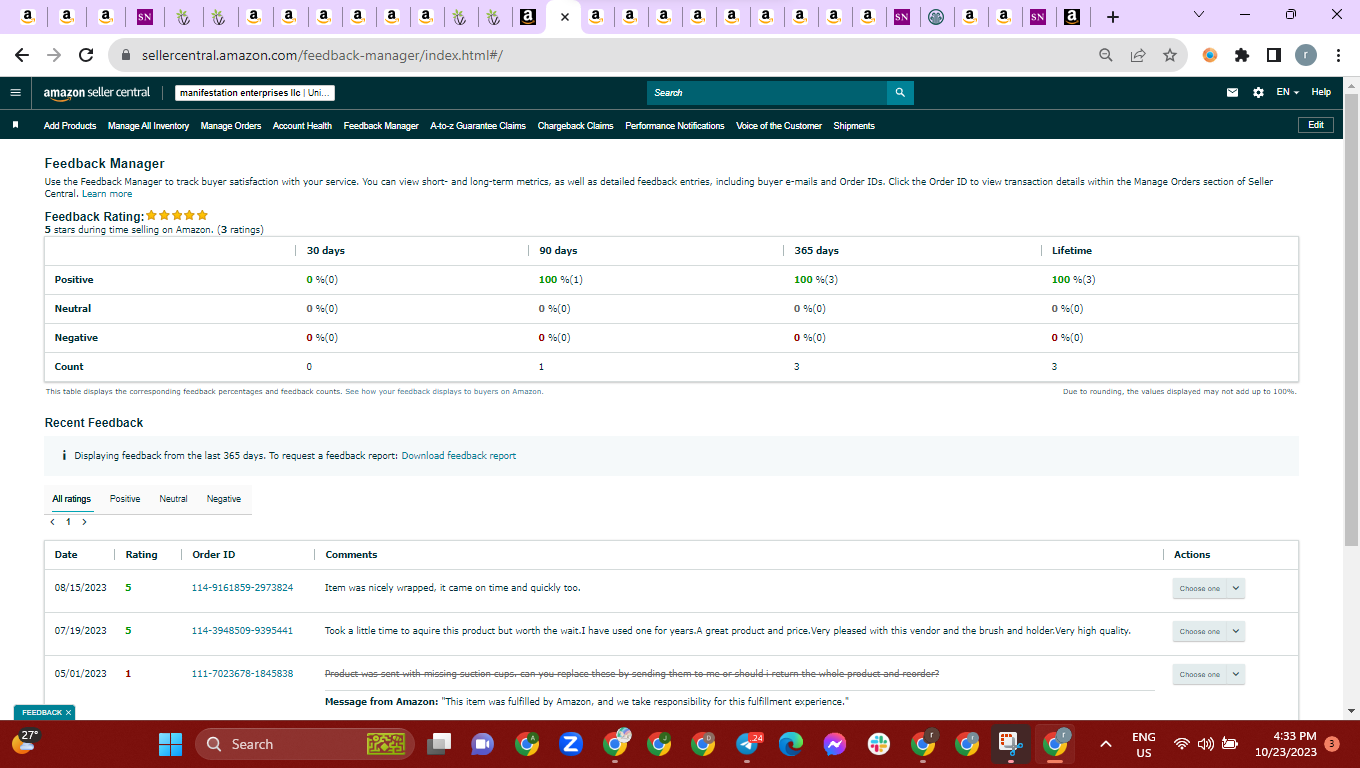Bookmark this page with the star icon
This screenshot has width=1360, height=768.
[1170, 55]
